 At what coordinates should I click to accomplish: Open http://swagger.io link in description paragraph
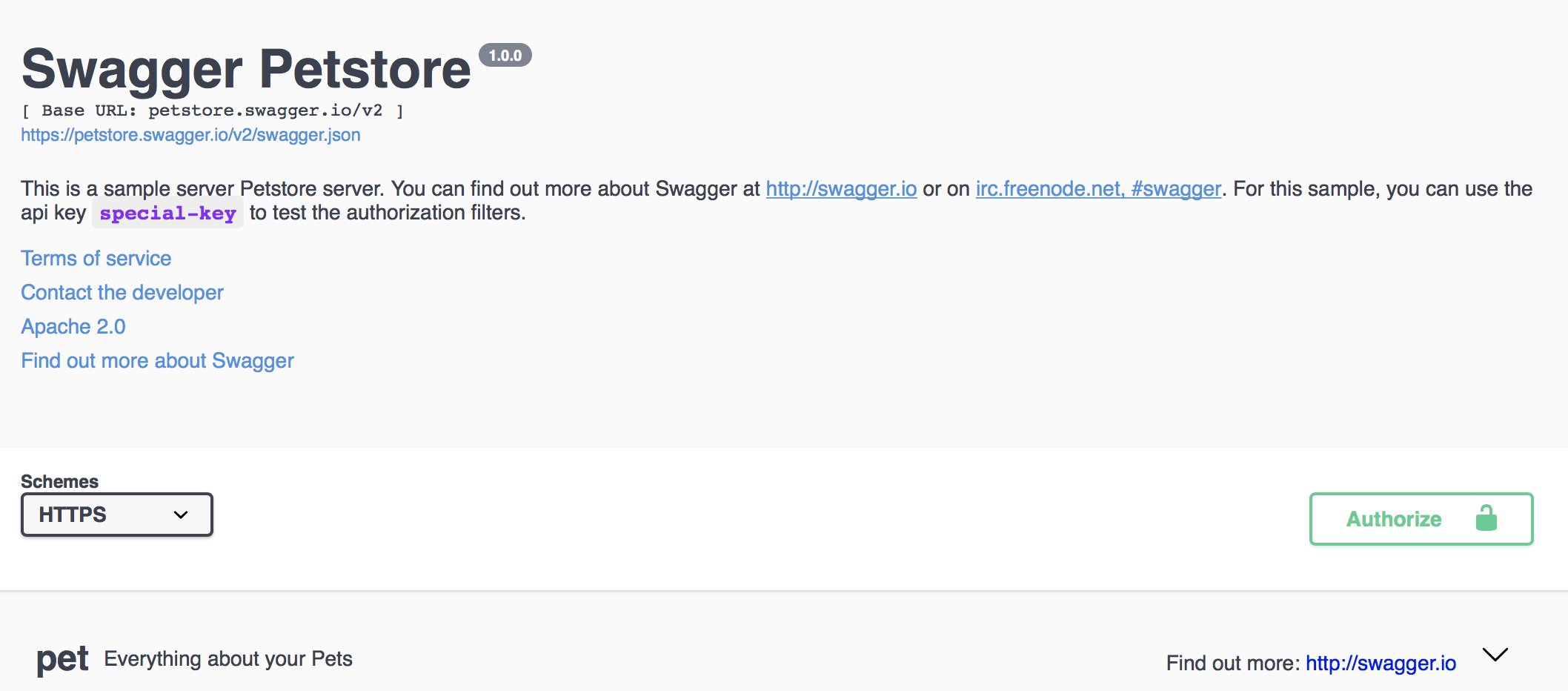[841, 189]
